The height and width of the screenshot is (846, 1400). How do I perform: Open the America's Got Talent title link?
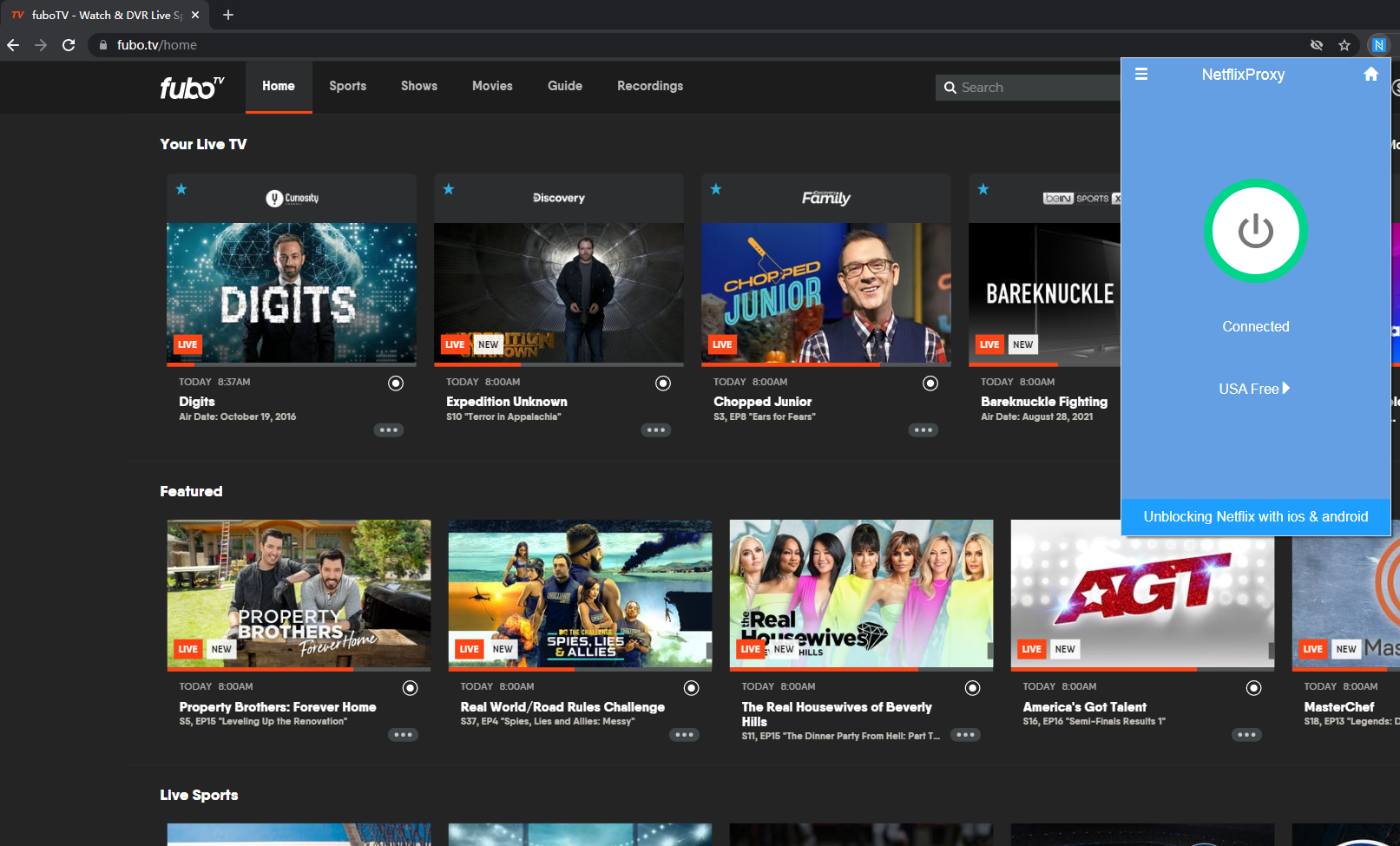[1085, 707]
